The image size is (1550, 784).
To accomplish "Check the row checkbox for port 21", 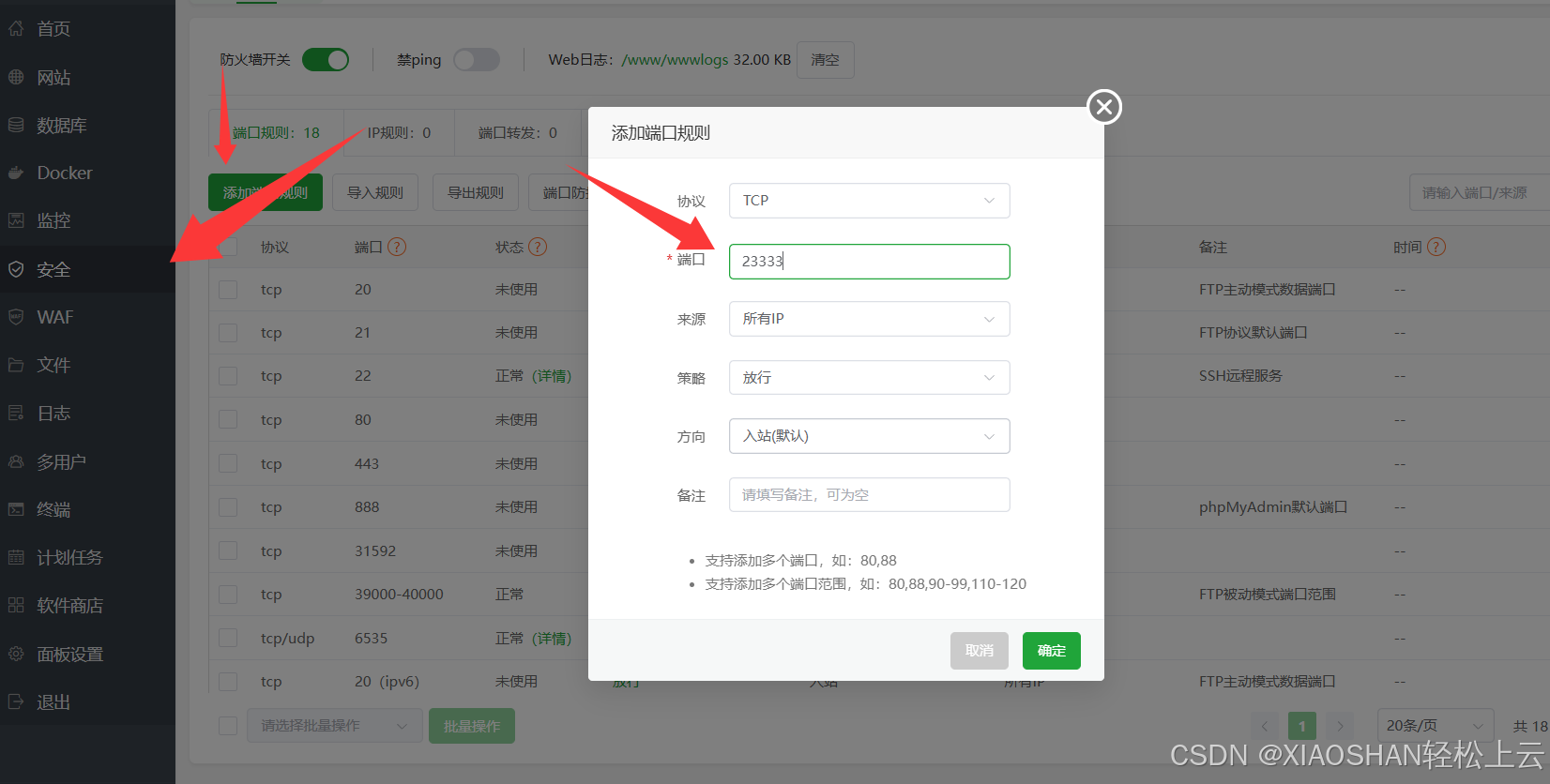I will (228, 333).
